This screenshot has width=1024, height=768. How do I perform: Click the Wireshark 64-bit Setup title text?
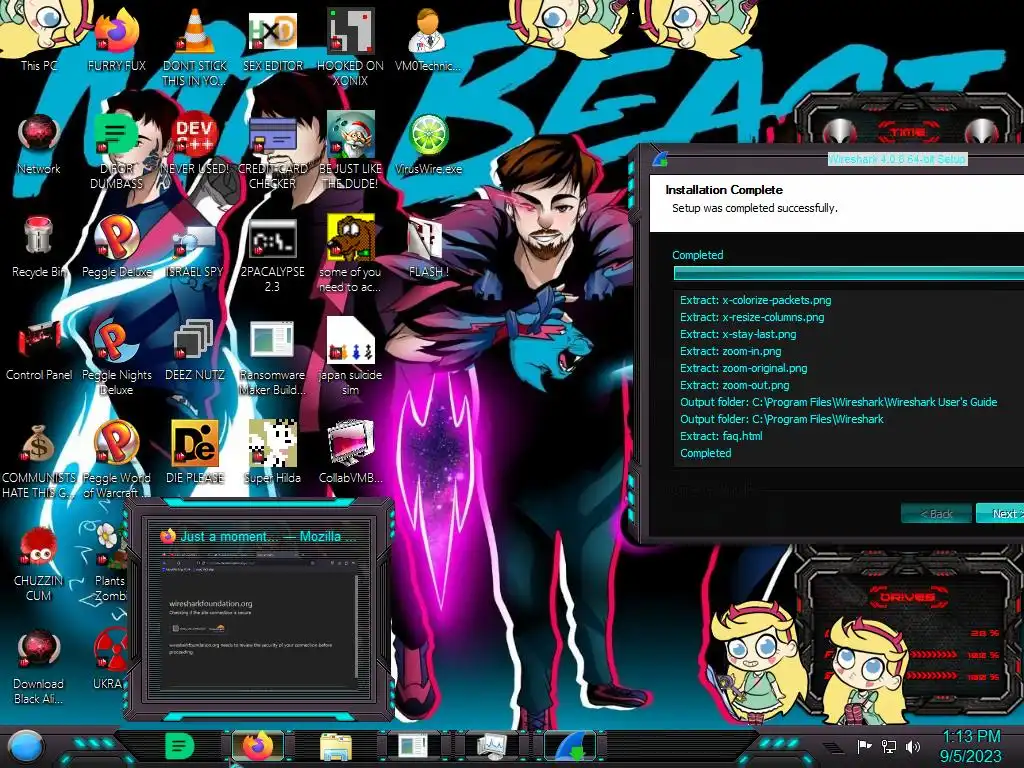(896, 159)
